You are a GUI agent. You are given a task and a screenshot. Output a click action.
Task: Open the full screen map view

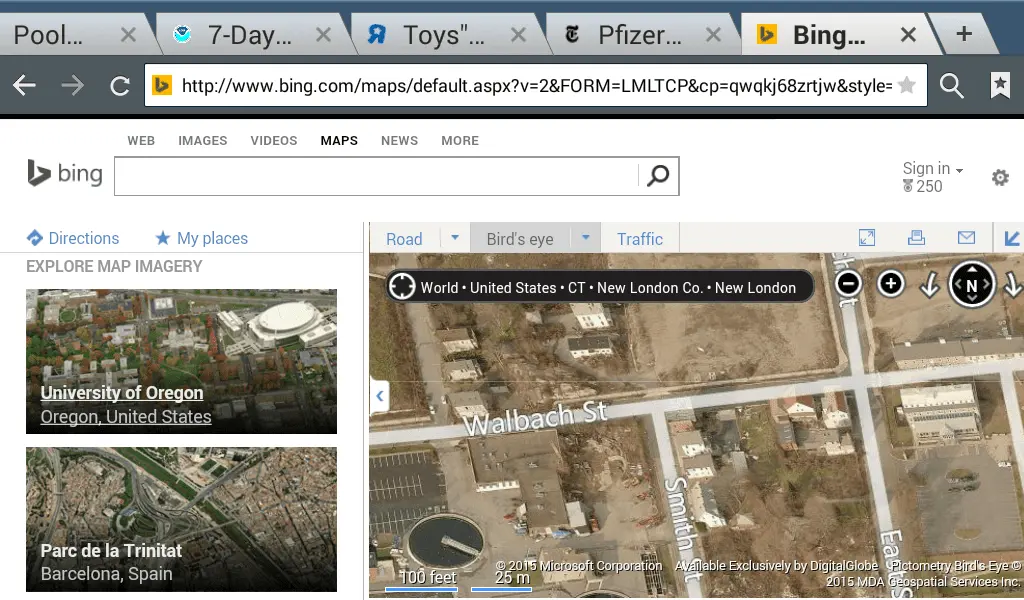(866, 237)
